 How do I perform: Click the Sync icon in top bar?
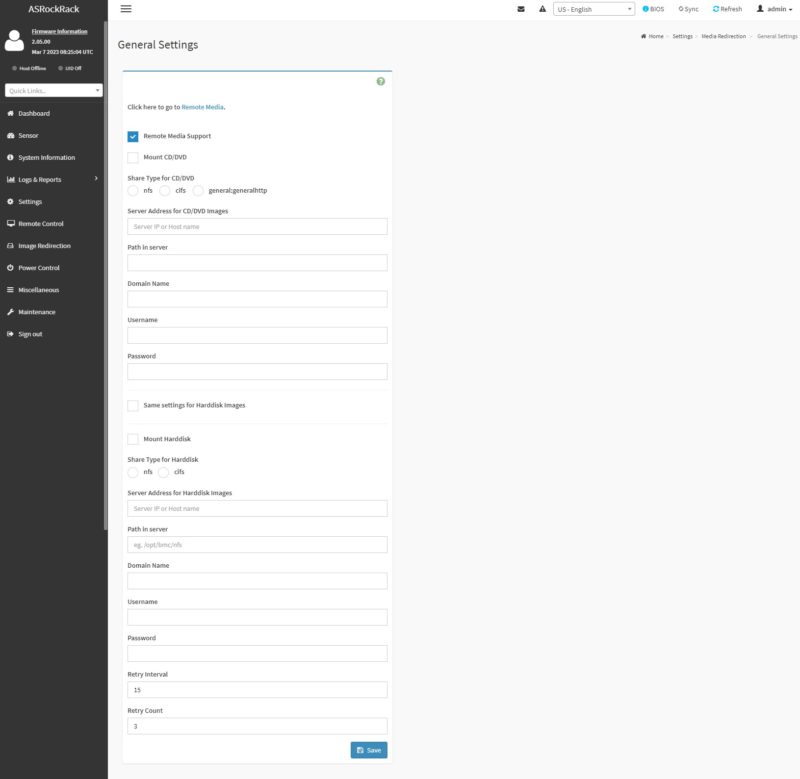(681, 9)
